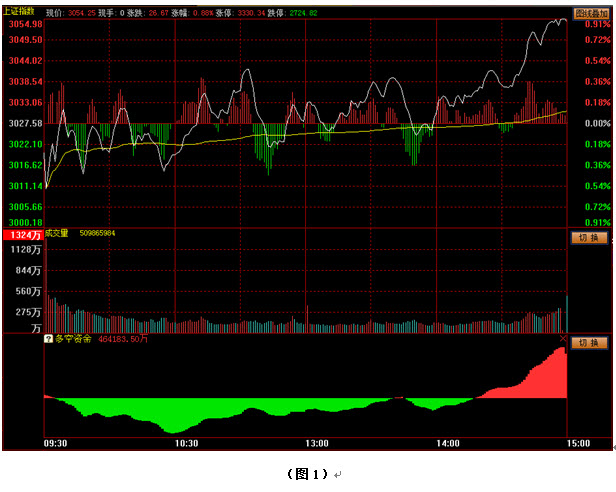Viewport: 616px width, 492px height.
Task: Click the 切换 button in volume panel
Action: point(589,238)
